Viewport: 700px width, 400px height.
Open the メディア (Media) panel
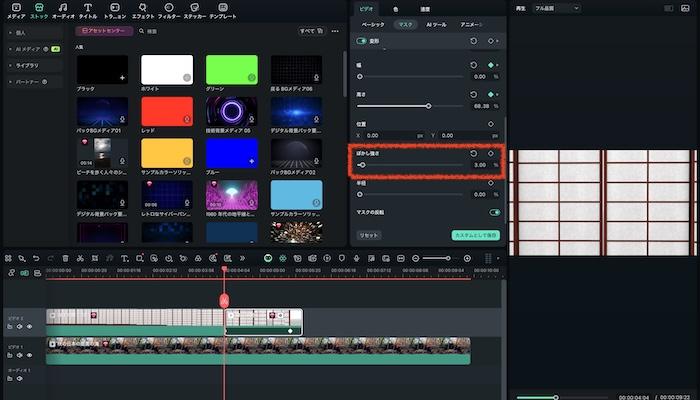coord(16,10)
